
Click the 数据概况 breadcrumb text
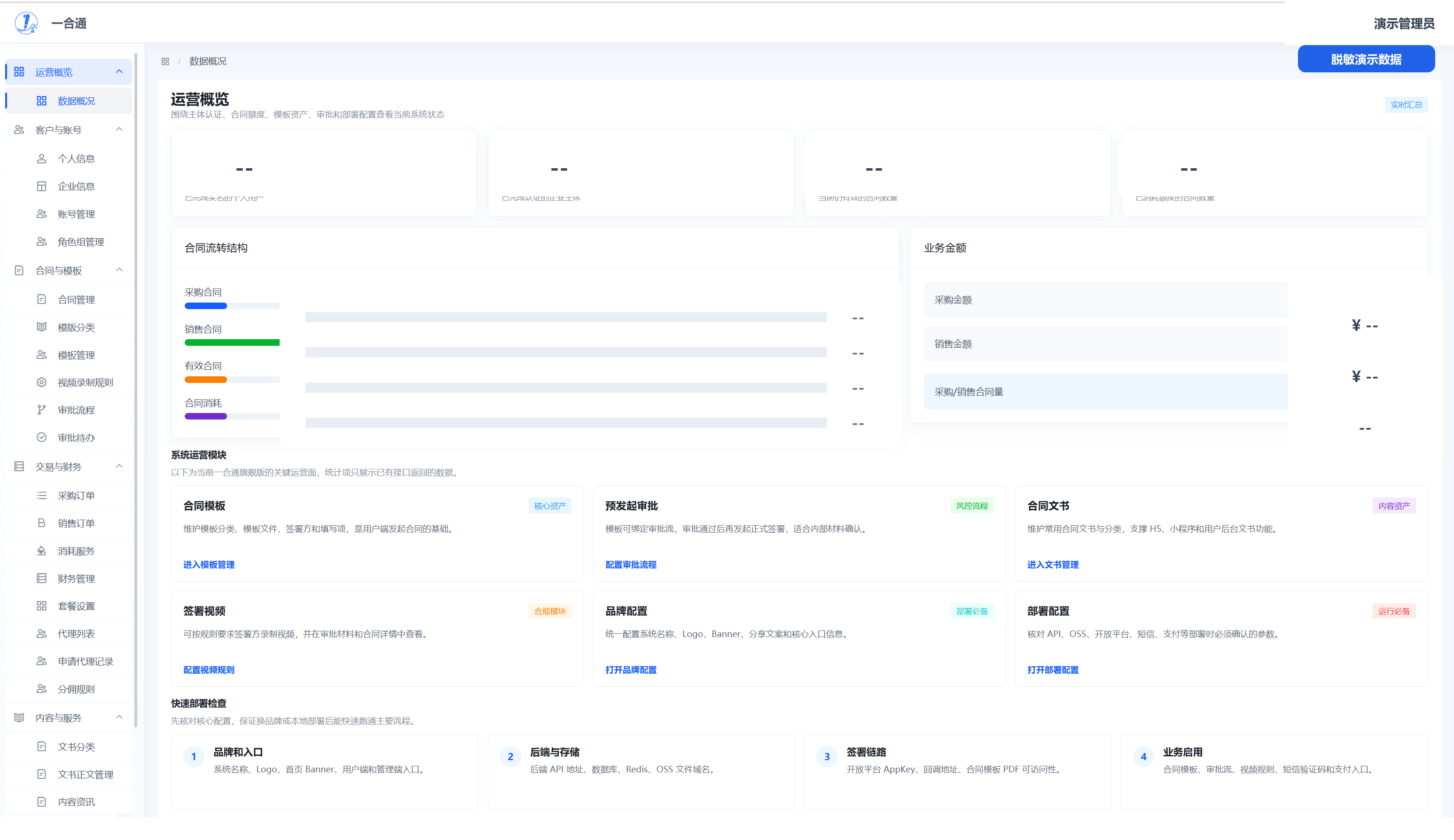click(208, 61)
